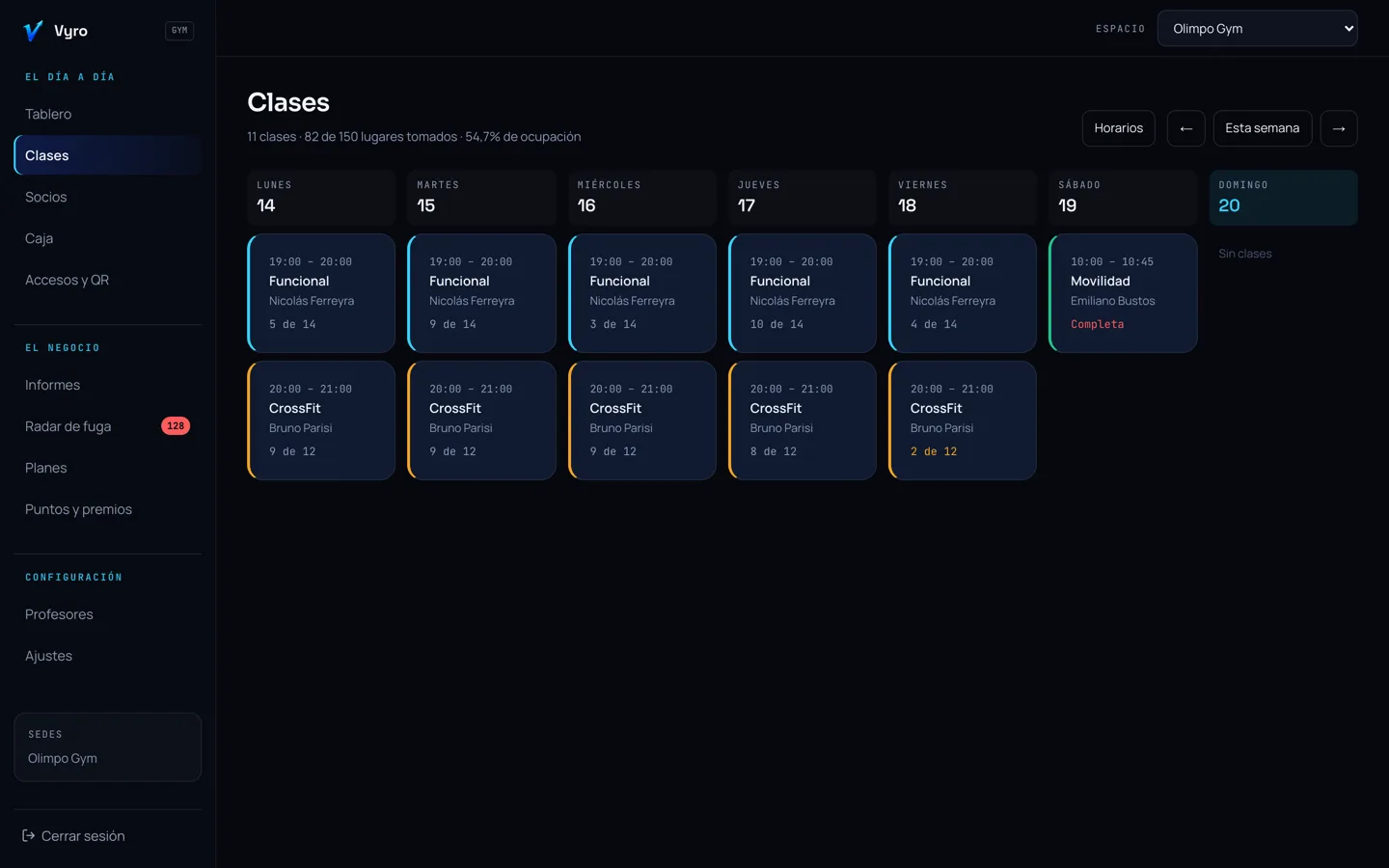Click Cerrar sesión link

coord(83,836)
